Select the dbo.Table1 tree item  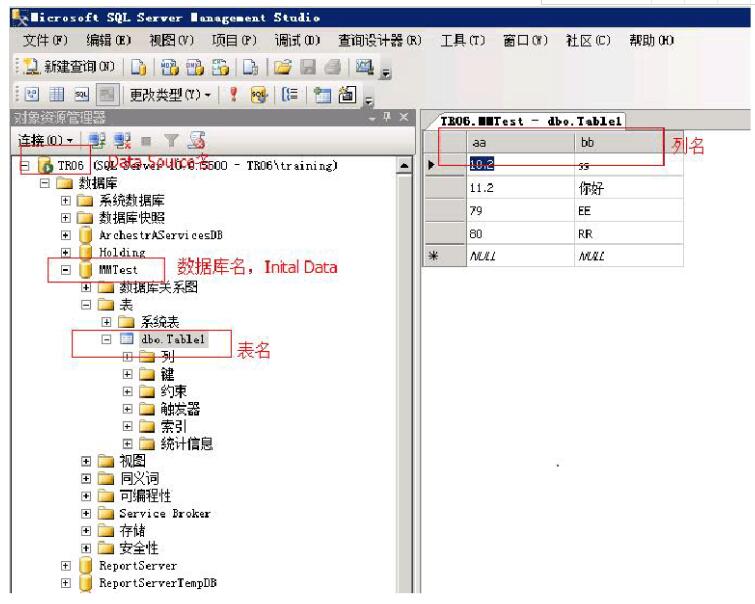(x=173, y=339)
